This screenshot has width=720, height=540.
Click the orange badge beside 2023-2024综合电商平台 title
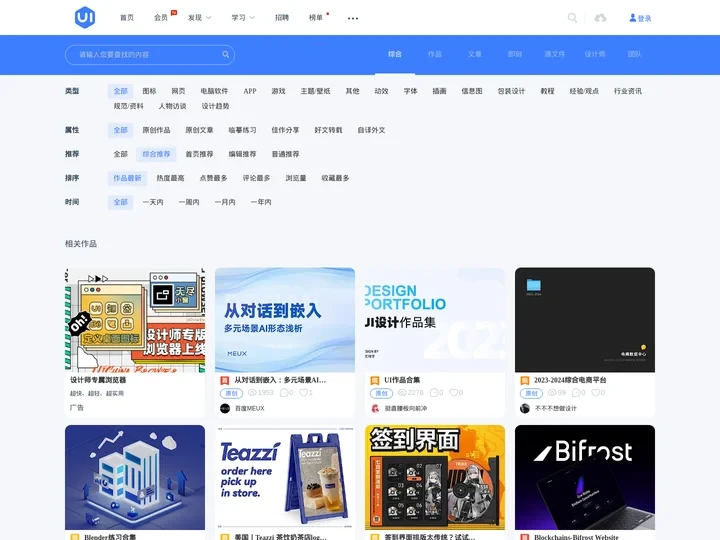point(524,380)
